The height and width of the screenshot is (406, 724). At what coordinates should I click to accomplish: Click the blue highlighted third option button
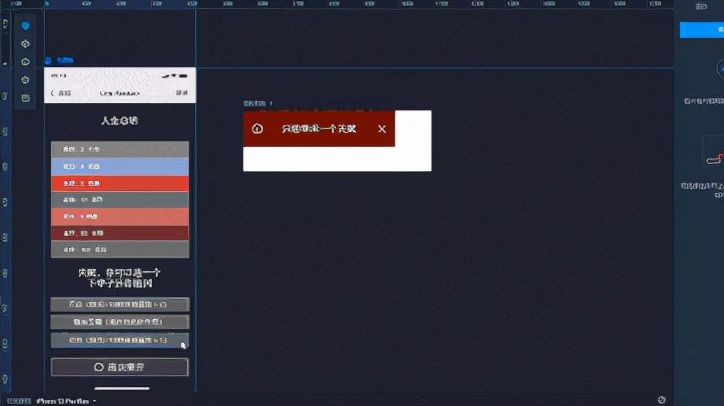click(x=120, y=340)
